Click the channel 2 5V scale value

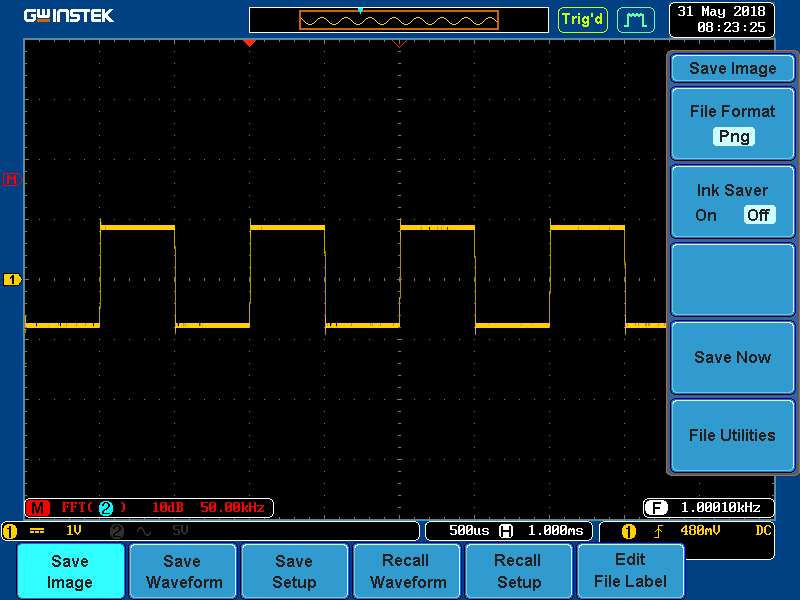(180, 531)
